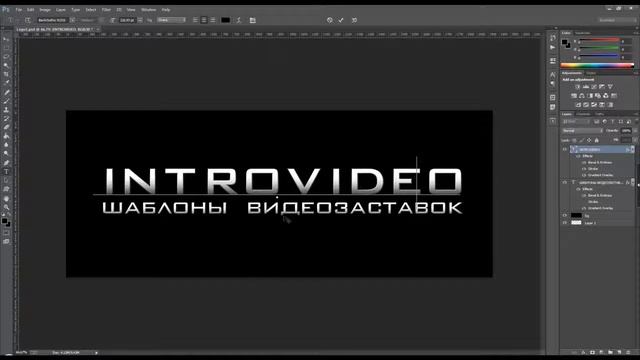Select the Rectangular Marquee tool
640x360 pixels.
[x=6, y=48]
